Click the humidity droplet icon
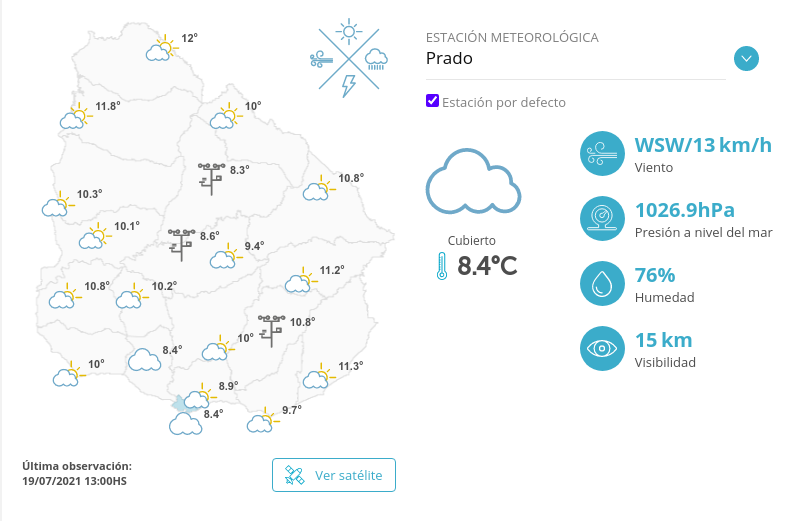This screenshot has height=521, width=796. [x=602, y=284]
